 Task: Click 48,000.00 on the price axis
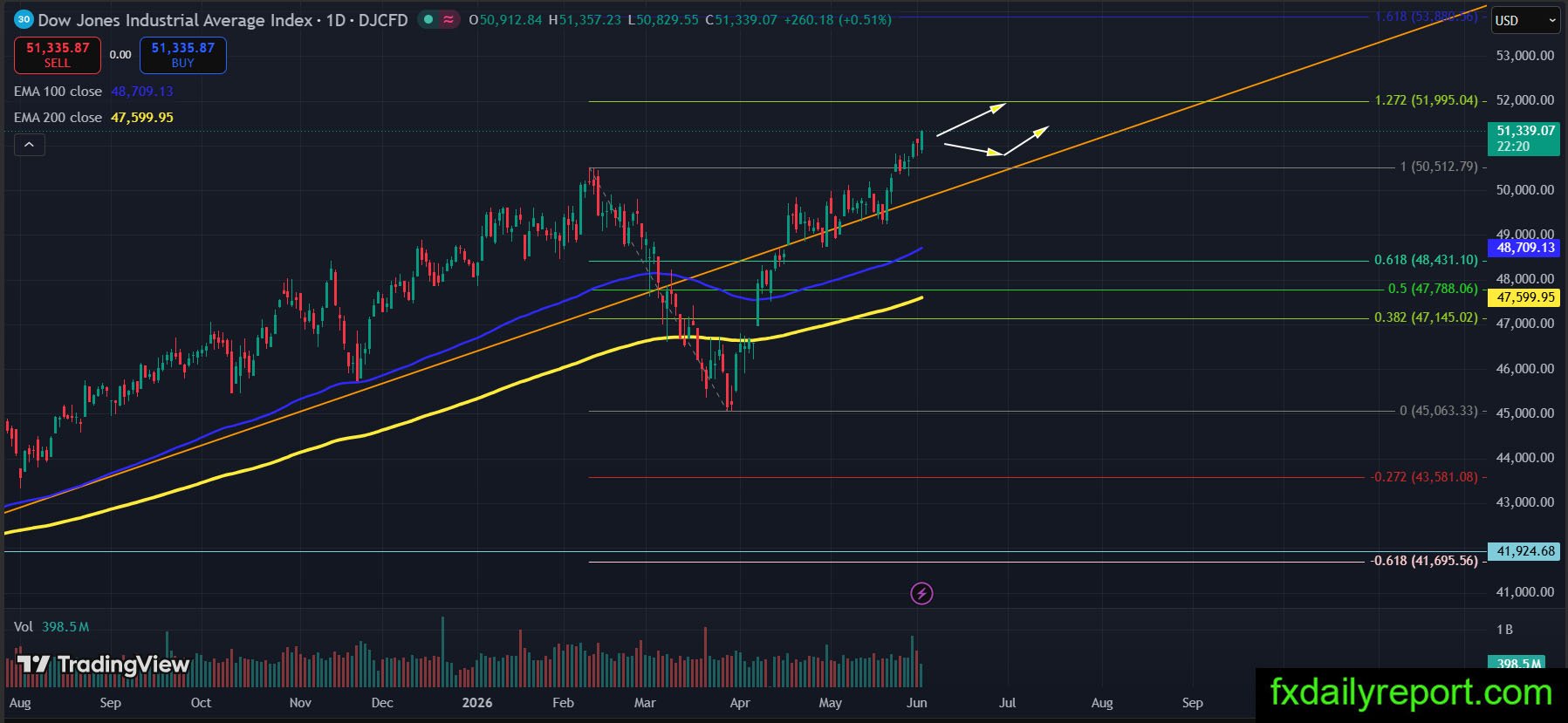[x=1525, y=279]
